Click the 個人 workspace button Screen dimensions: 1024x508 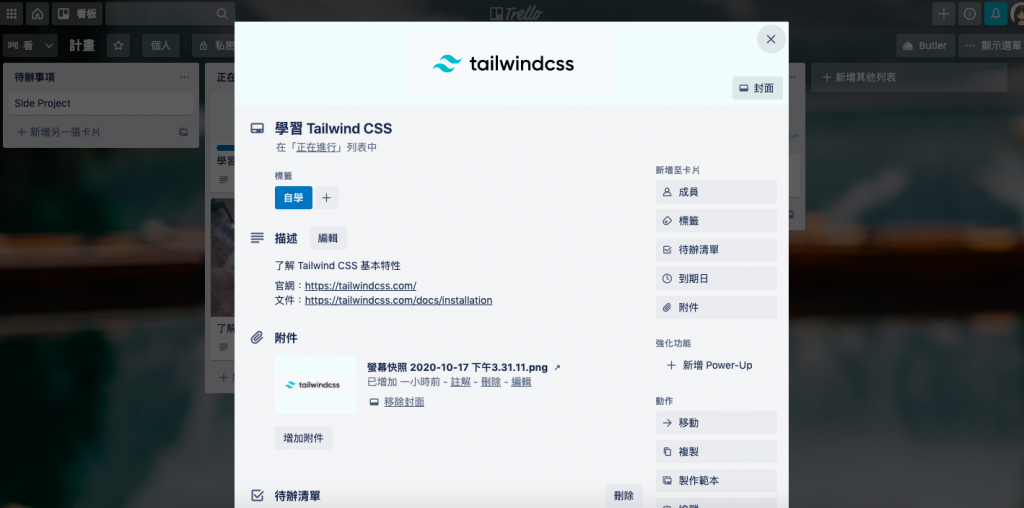[x=161, y=45]
